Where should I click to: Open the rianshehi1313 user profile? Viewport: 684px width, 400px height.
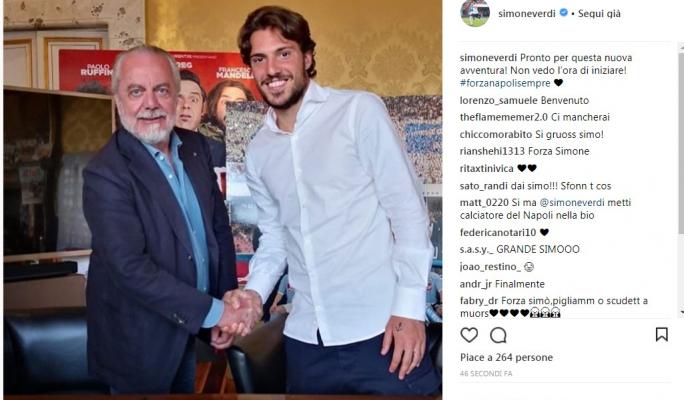point(492,151)
